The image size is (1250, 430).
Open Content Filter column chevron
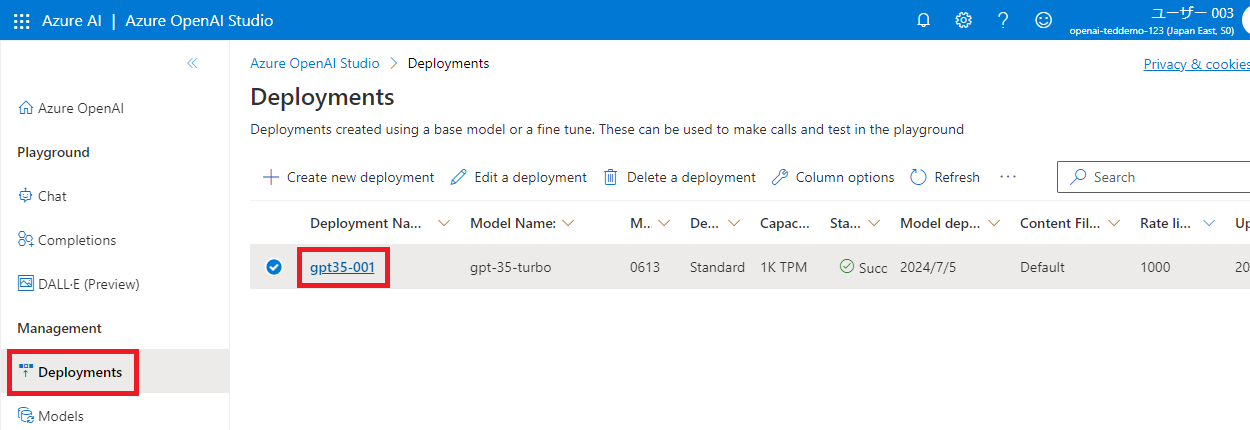1114,223
